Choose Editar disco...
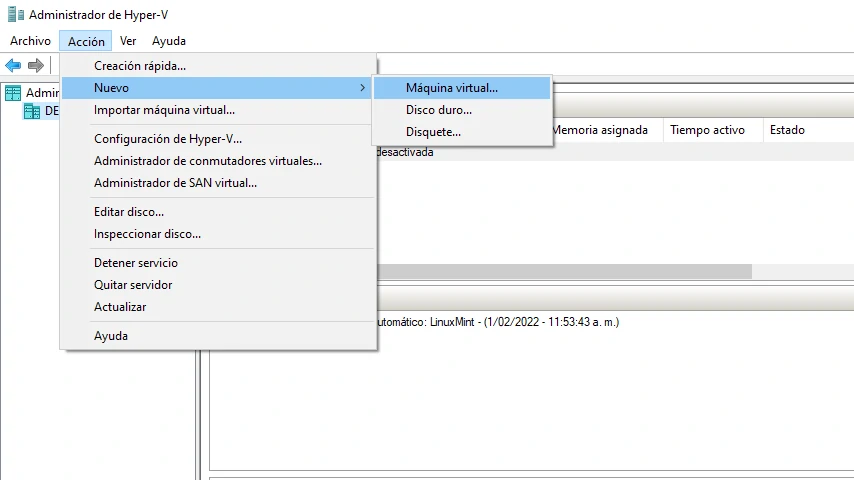 [x=218, y=212]
